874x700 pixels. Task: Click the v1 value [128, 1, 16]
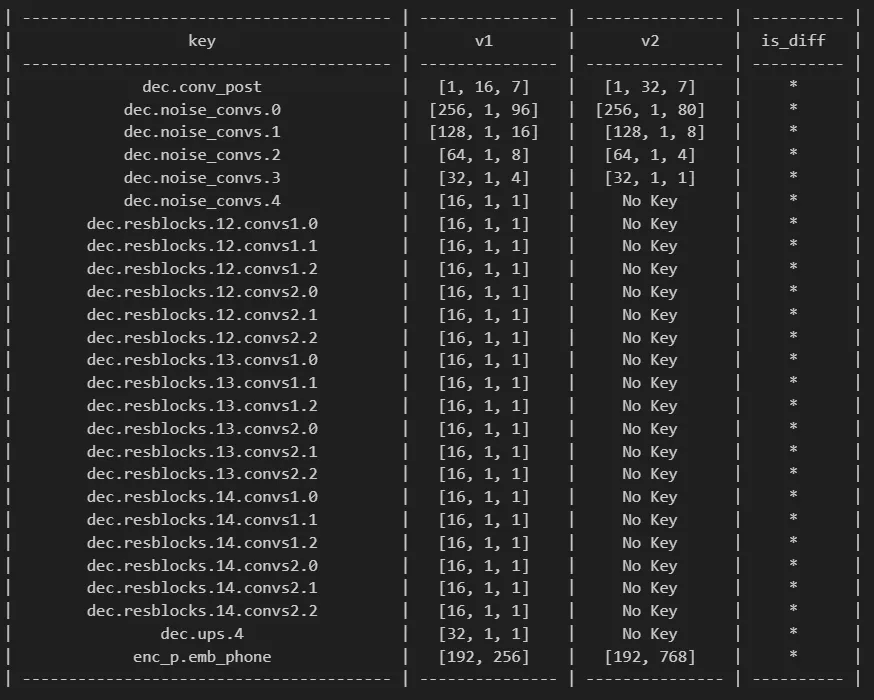point(484,133)
